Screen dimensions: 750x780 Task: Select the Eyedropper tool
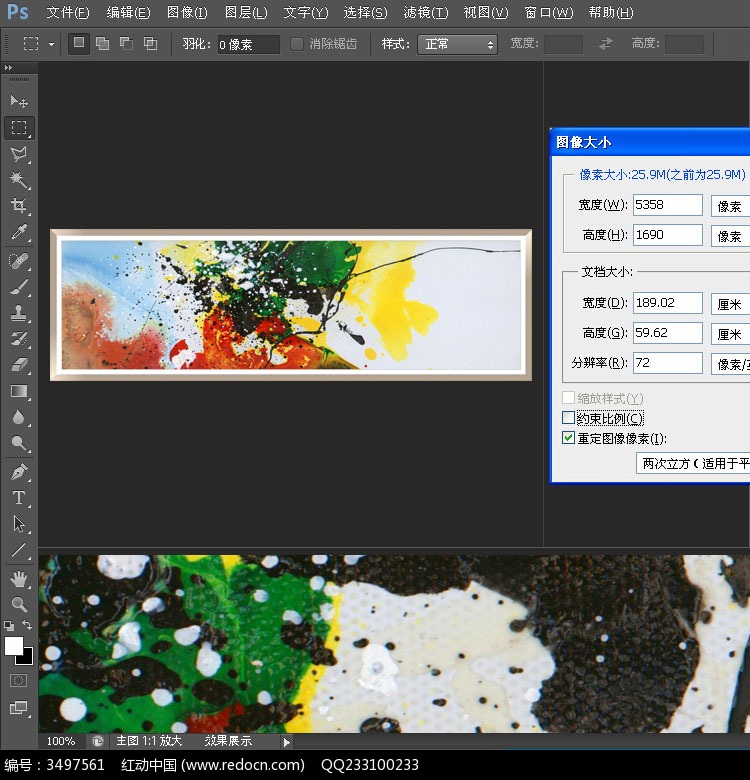[x=19, y=232]
